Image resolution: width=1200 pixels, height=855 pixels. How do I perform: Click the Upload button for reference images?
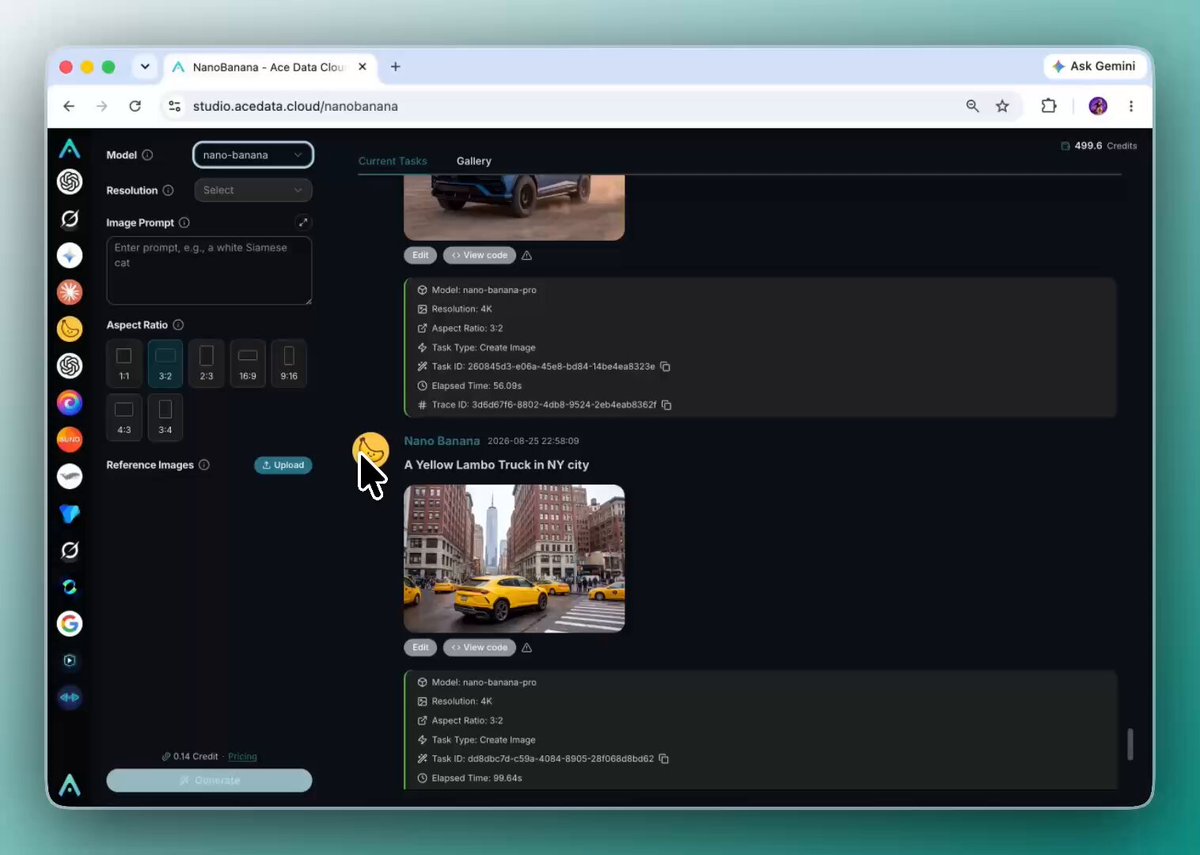click(x=283, y=465)
